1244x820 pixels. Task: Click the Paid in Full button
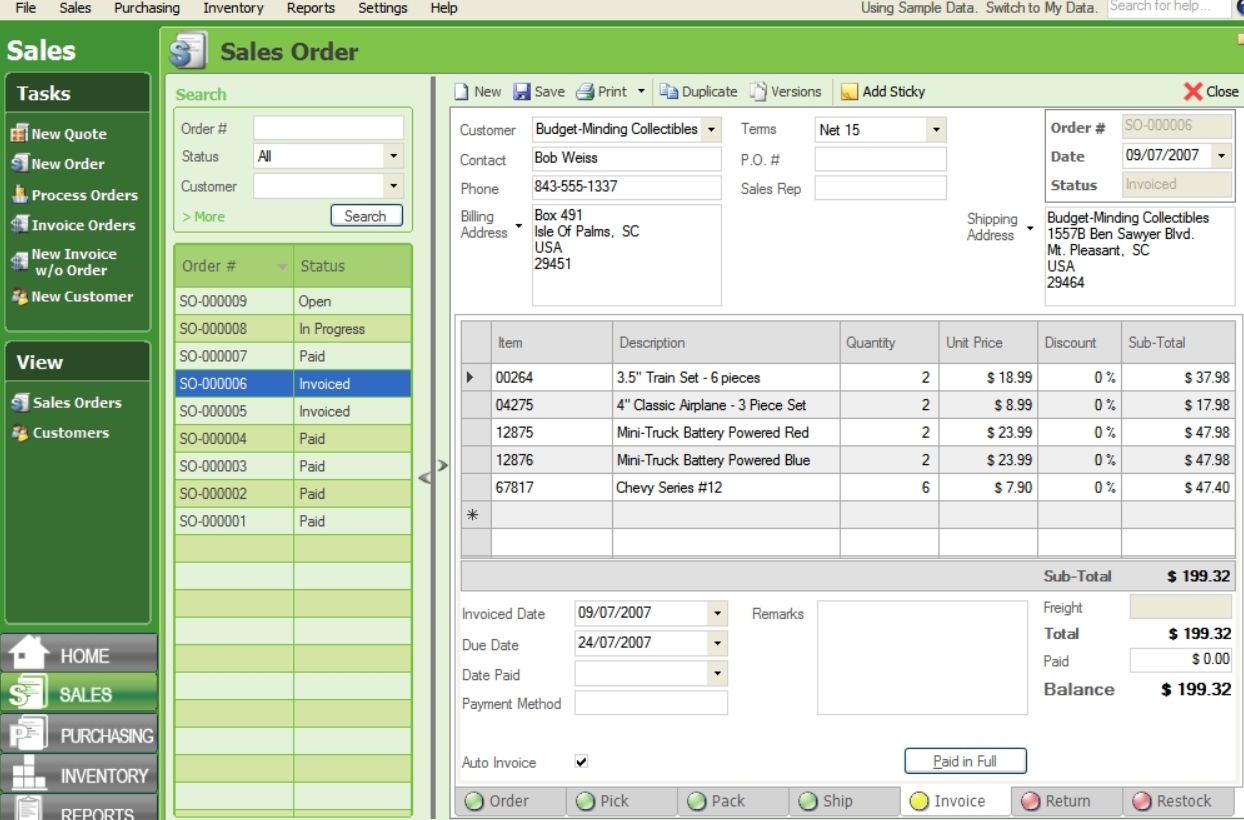pos(966,761)
